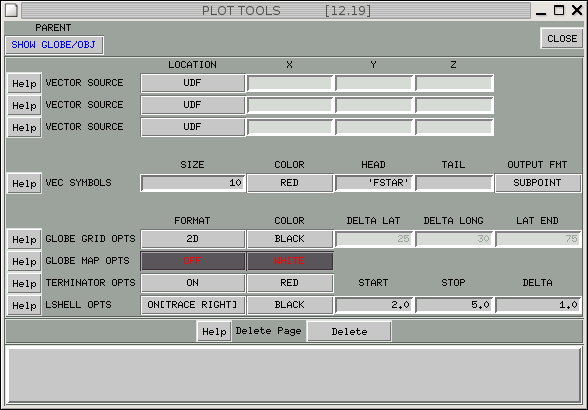Screen dimensions: 588x410
Task: Open Help next to Delete Page
Action: [x=214, y=331]
